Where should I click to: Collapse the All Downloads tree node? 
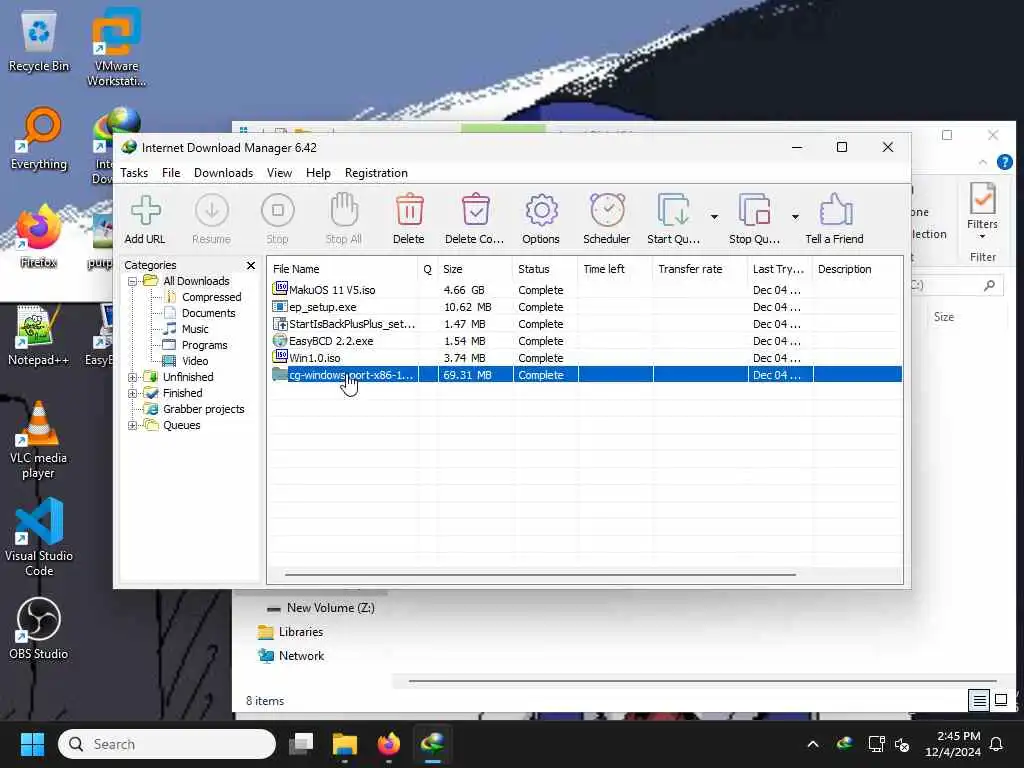click(x=133, y=281)
